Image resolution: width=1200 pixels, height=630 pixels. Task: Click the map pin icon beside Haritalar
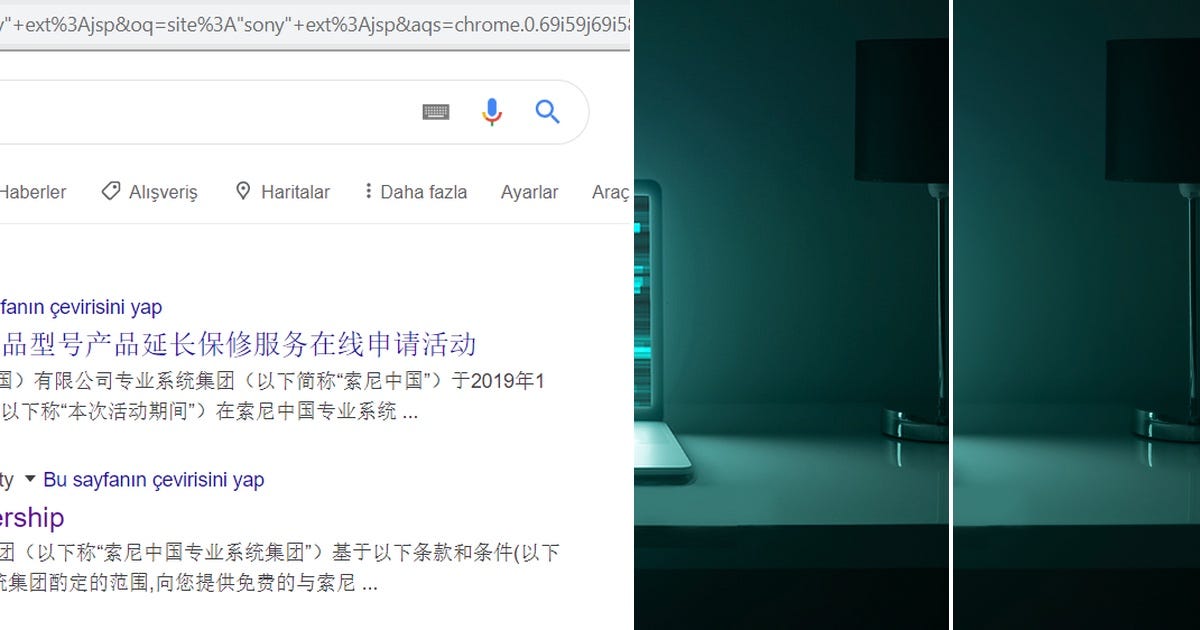(x=243, y=191)
